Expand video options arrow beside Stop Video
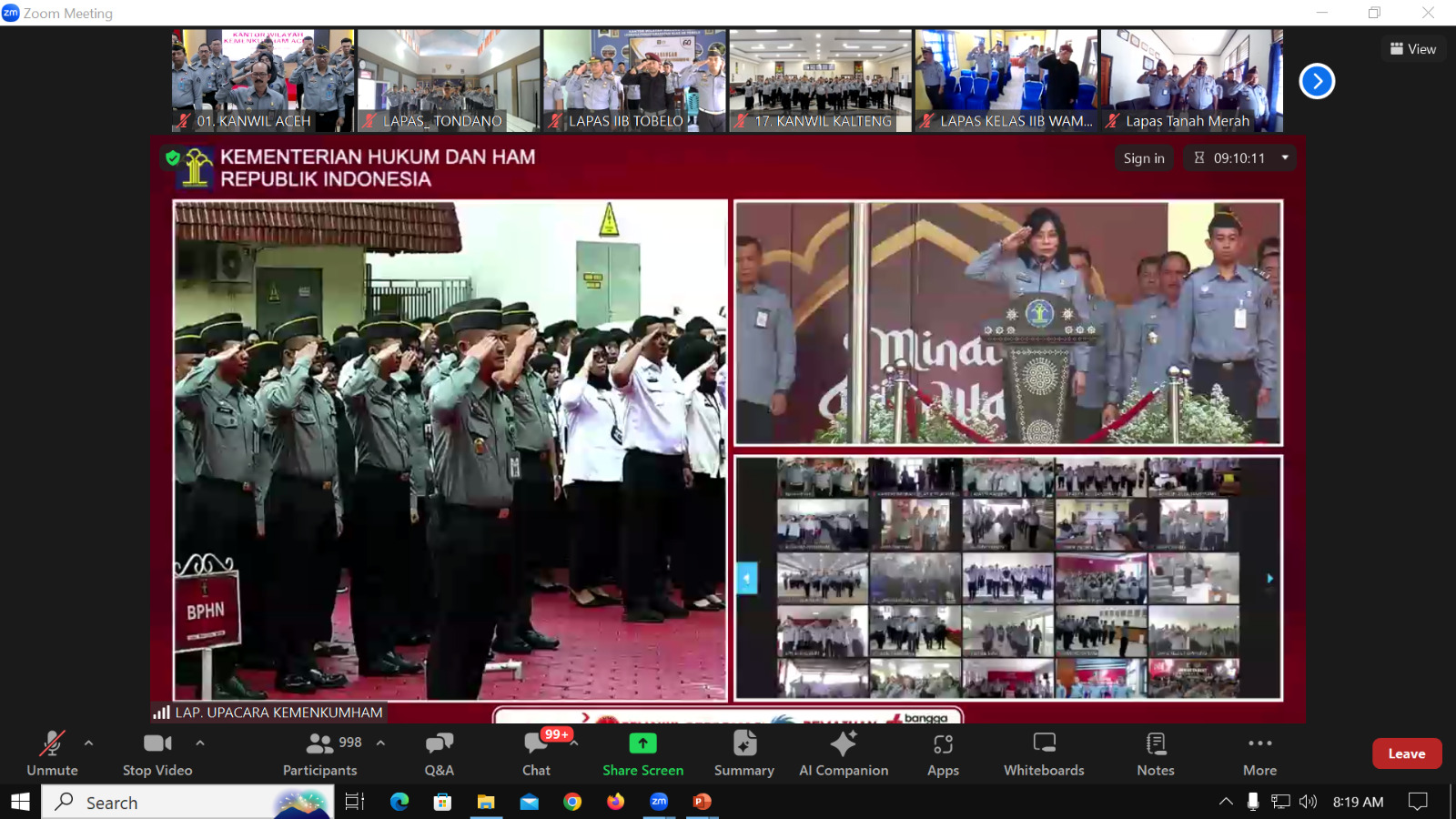This screenshot has width=1456, height=819. click(200, 743)
